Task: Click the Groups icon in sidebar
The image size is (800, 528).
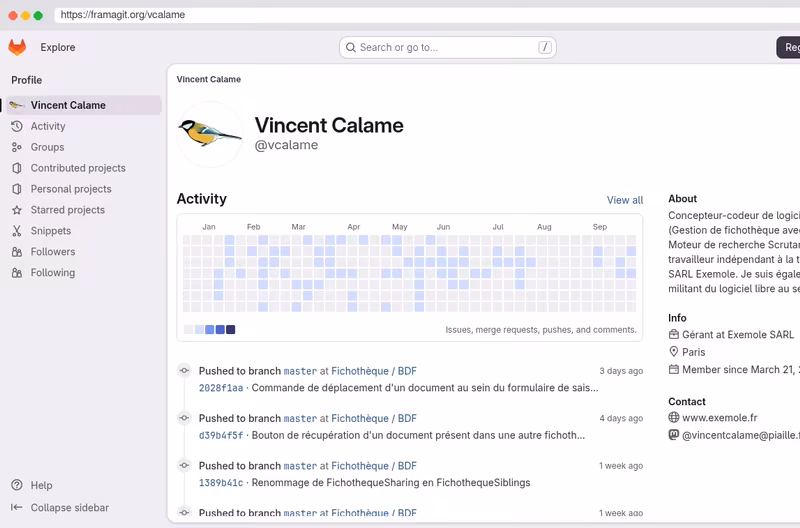Action: coord(17,147)
